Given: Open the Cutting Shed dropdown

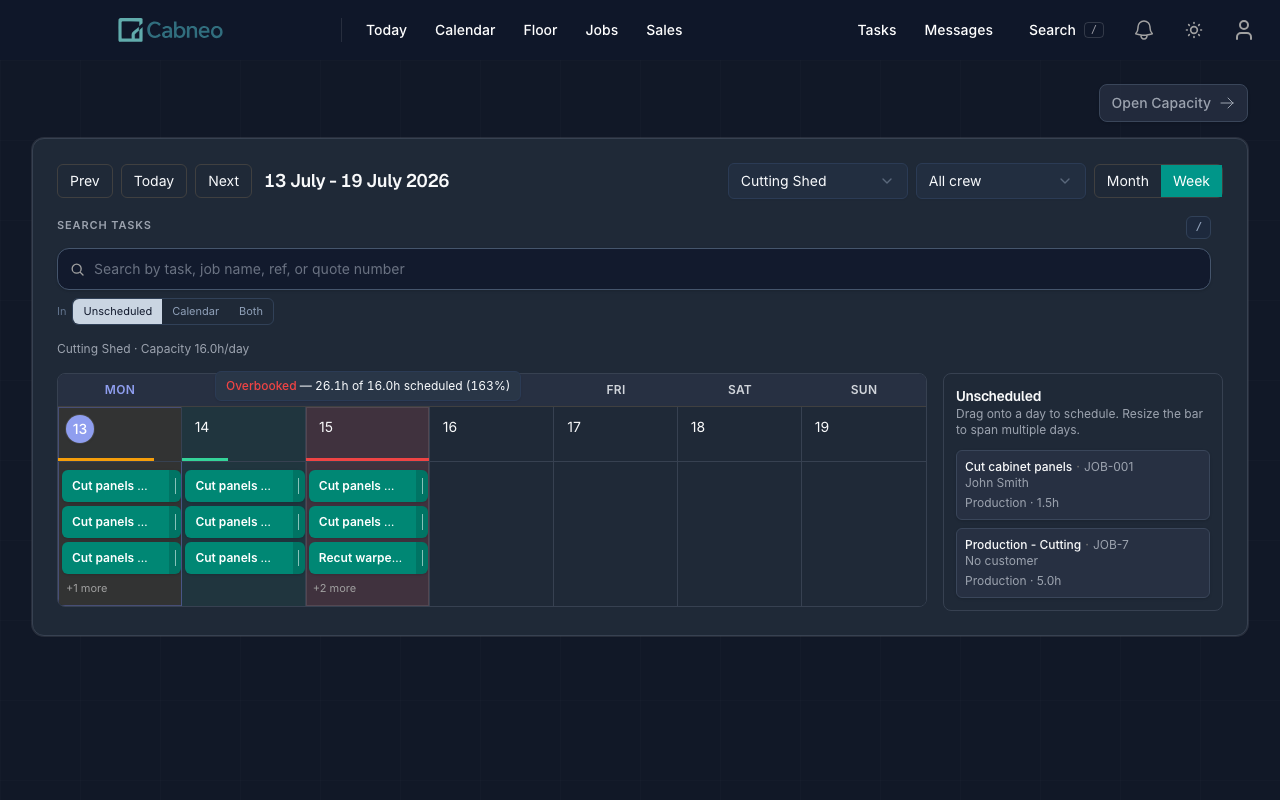Looking at the screenshot, I should 818,181.
